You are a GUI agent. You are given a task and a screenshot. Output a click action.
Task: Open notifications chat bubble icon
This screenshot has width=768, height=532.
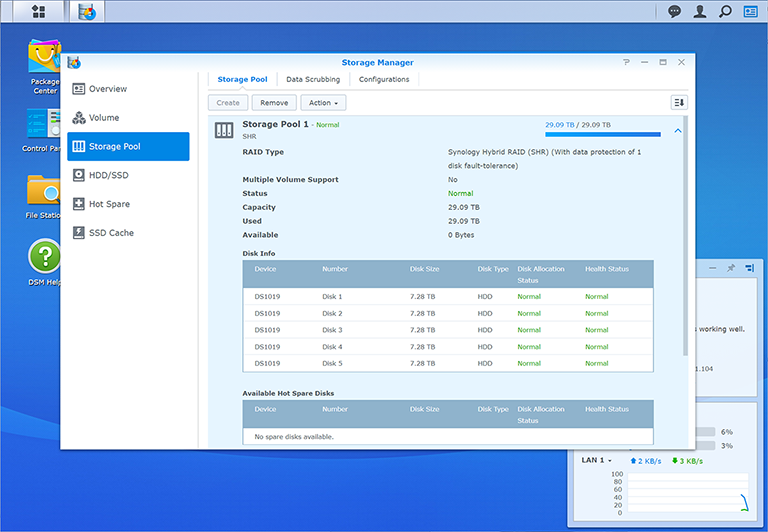[x=674, y=11]
